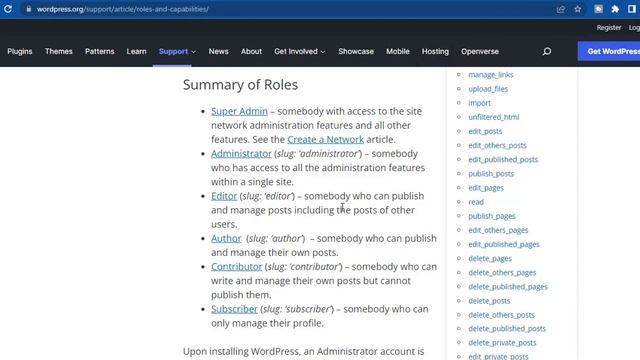The height and width of the screenshot is (360, 640).
Task: Jump to delete_others_pages in the sidebar
Action: pos(502,273)
